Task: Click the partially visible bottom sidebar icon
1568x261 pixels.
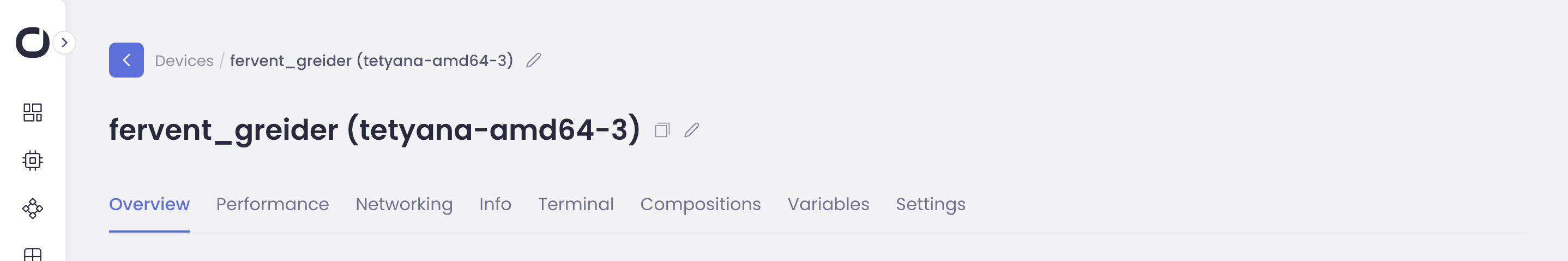Action: (32, 254)
